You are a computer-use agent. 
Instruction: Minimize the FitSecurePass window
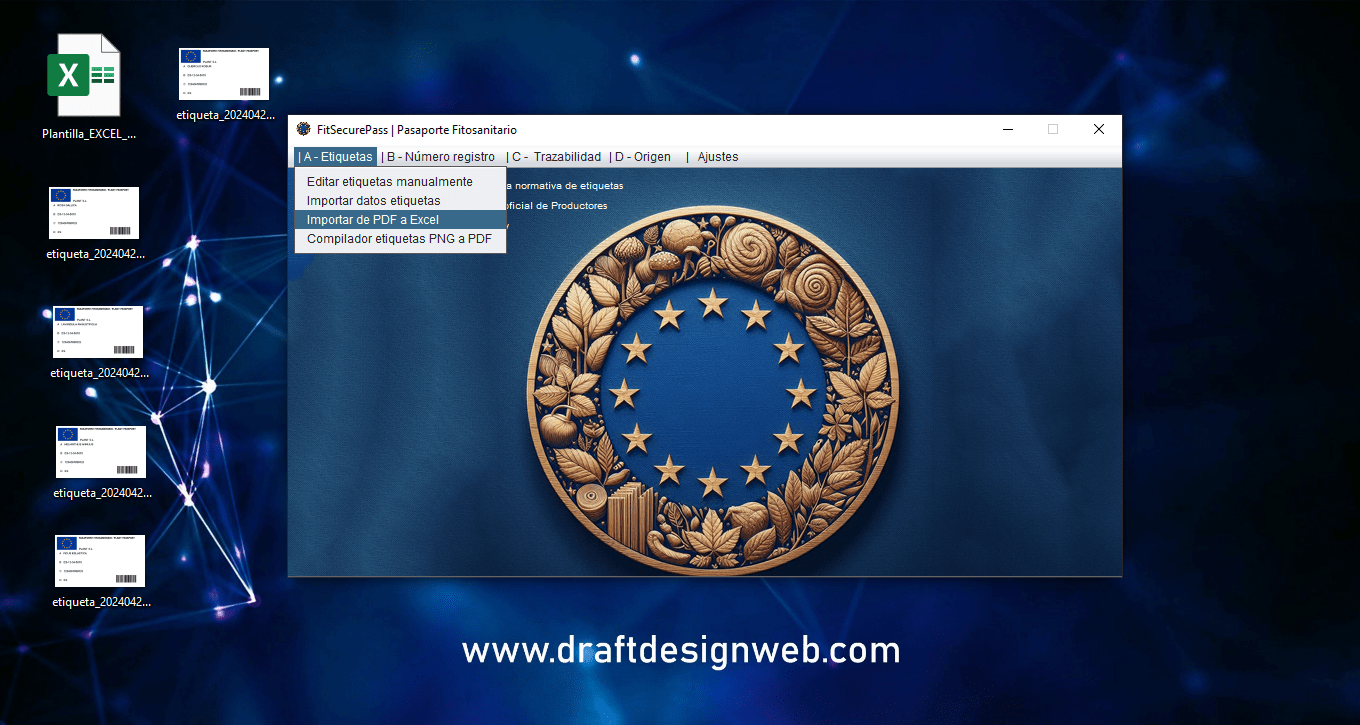1008,129
